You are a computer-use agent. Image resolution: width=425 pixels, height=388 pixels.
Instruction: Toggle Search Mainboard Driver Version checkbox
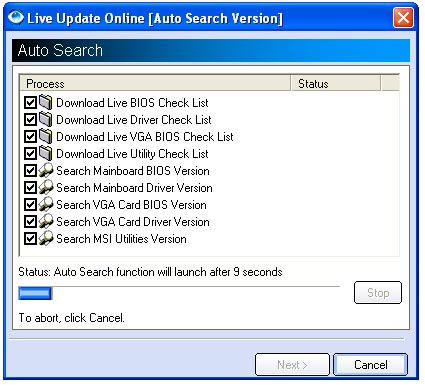30,188
